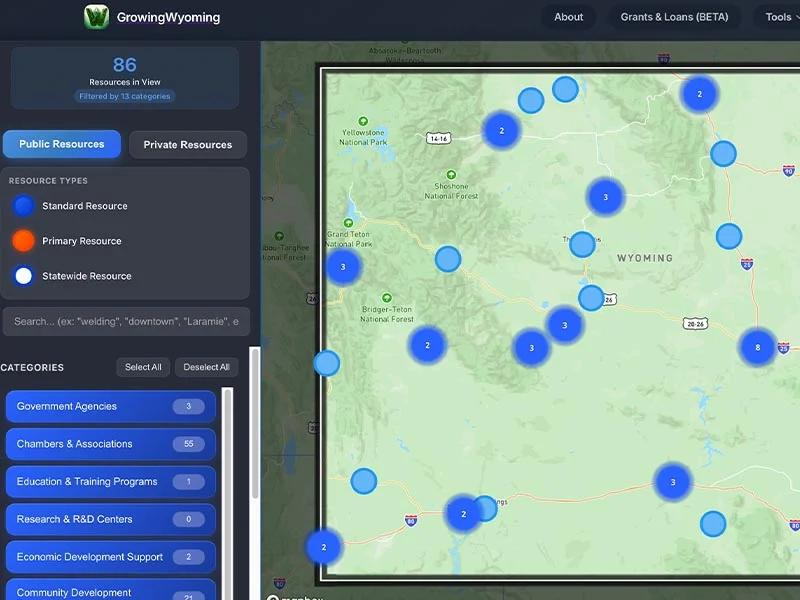Click the Standard Resource blue swatch
800x600 pixels.
(x=23, y=206)
